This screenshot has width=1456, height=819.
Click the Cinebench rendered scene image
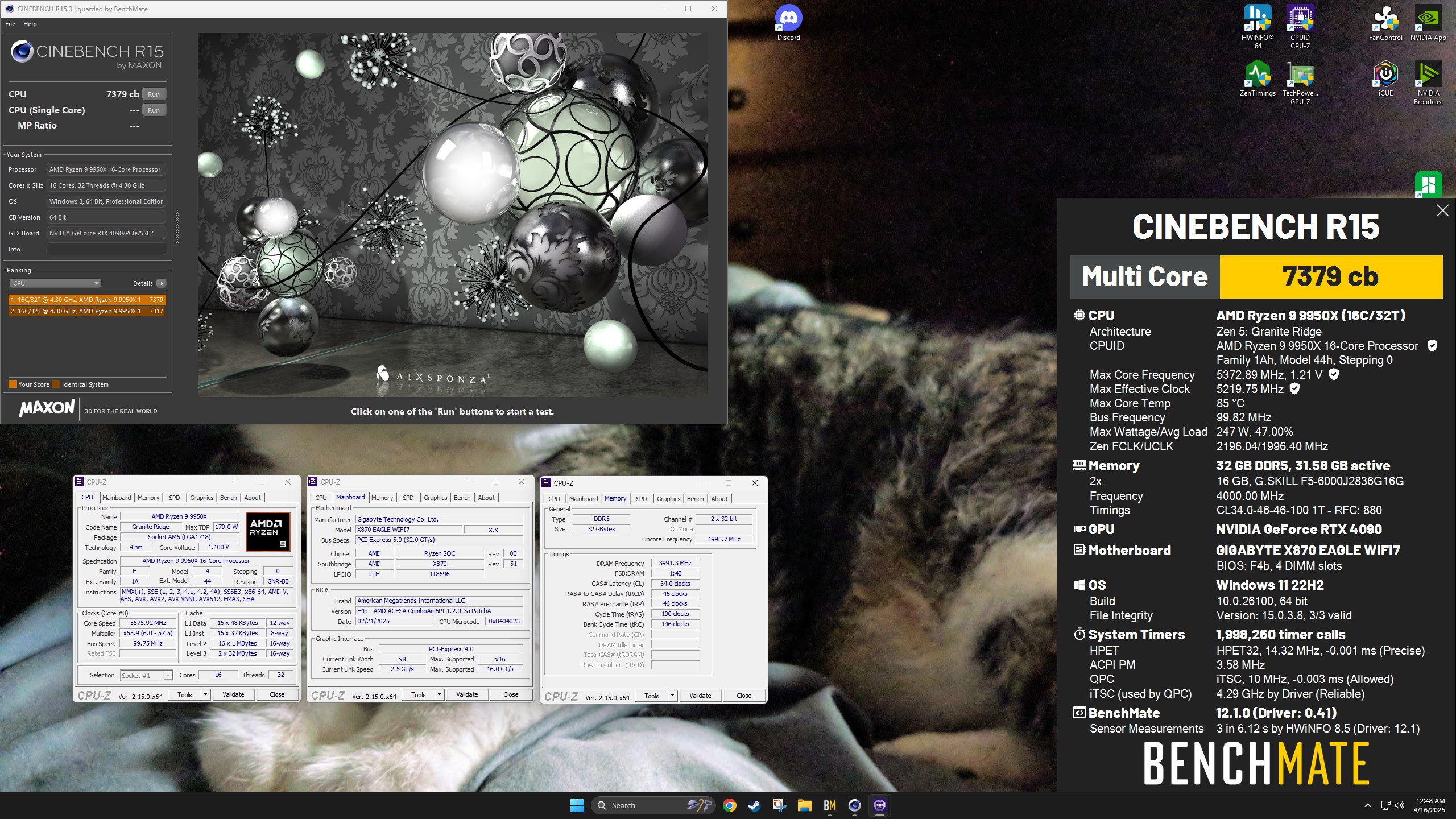tap(452, 214)
